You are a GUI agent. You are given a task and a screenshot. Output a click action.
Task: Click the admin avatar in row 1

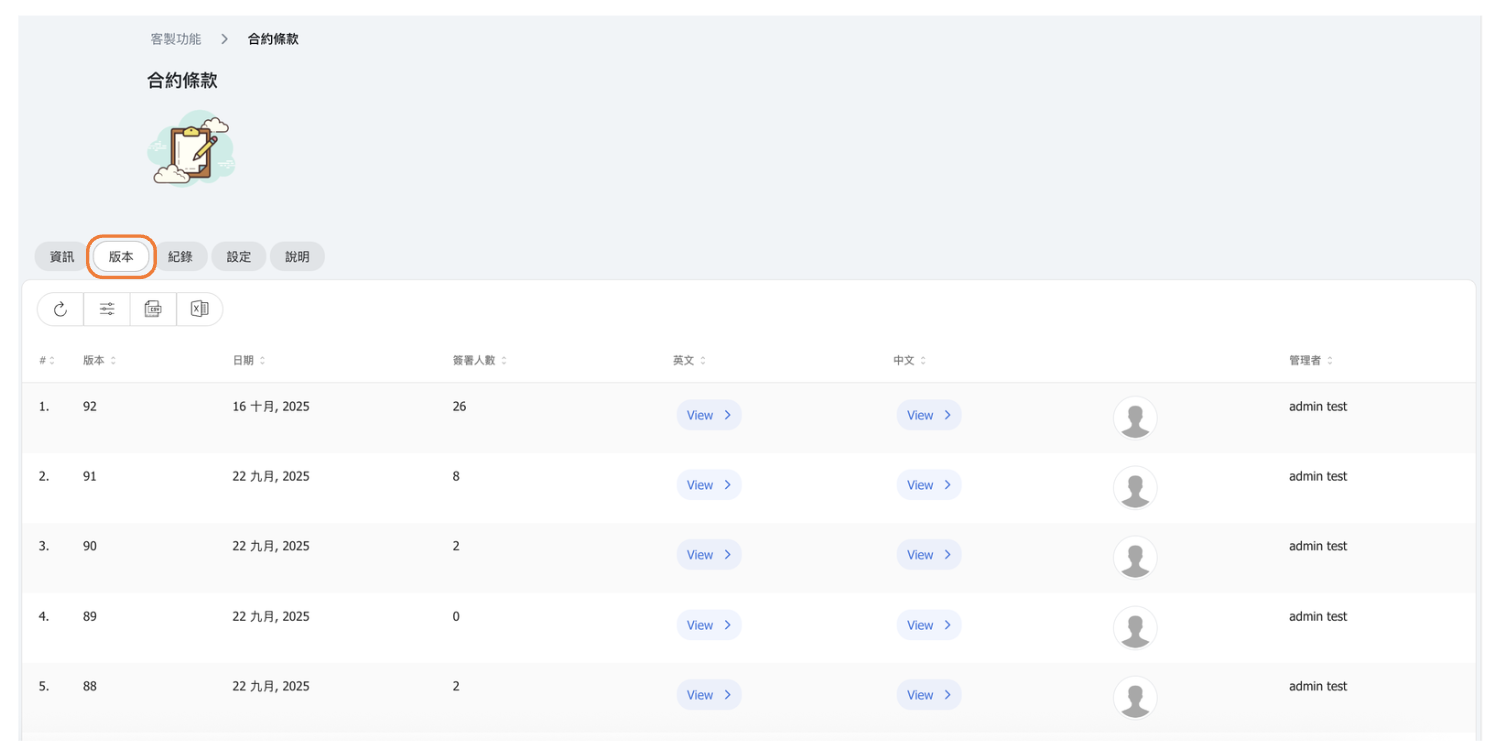tap(1134, 418)
